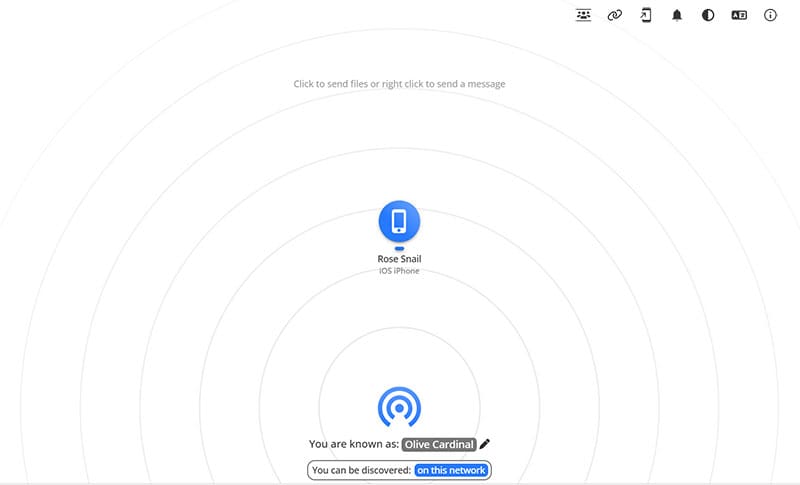Click the Rose Snail iPhone device icon
The image size is (800, 485).
click(x=399, y=221)
